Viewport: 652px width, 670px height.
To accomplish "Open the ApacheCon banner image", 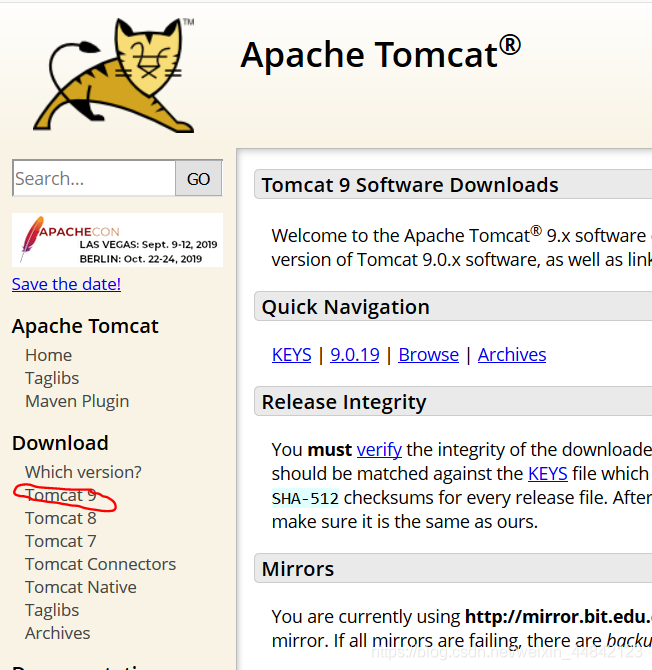I will [117, 240].
